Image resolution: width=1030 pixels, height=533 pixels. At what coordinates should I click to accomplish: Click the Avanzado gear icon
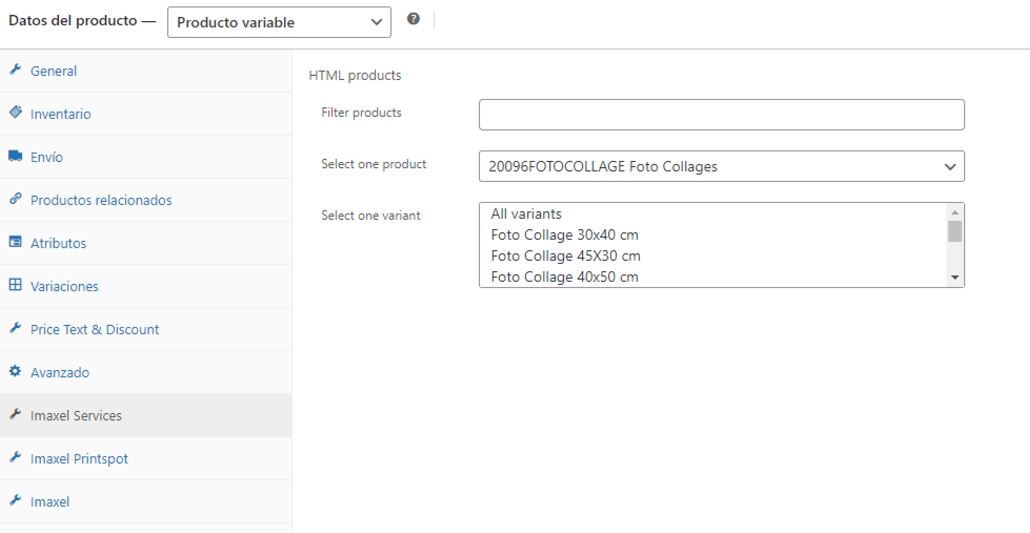[15, 372]
